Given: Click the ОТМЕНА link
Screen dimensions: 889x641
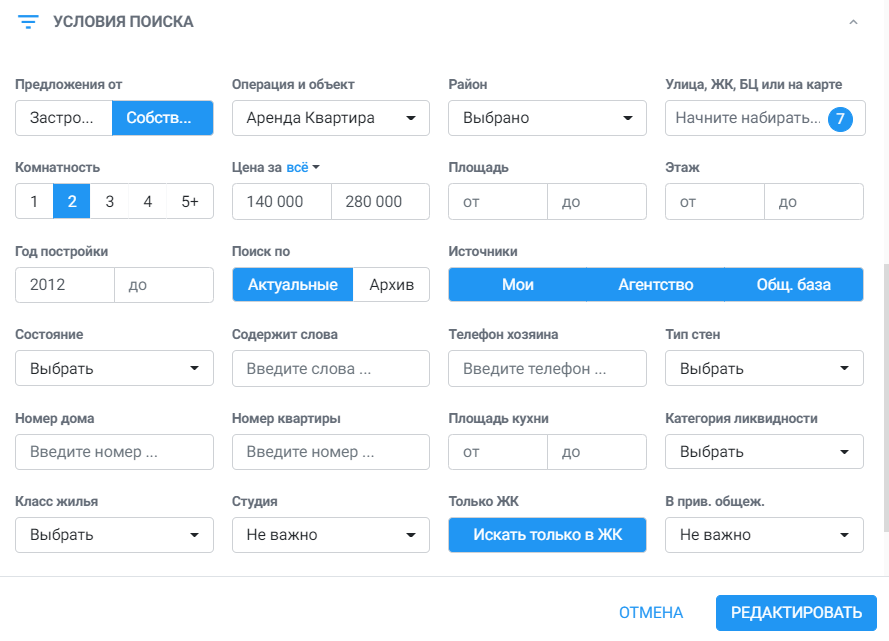Looking at the screenshot, I should pos(651,613).
